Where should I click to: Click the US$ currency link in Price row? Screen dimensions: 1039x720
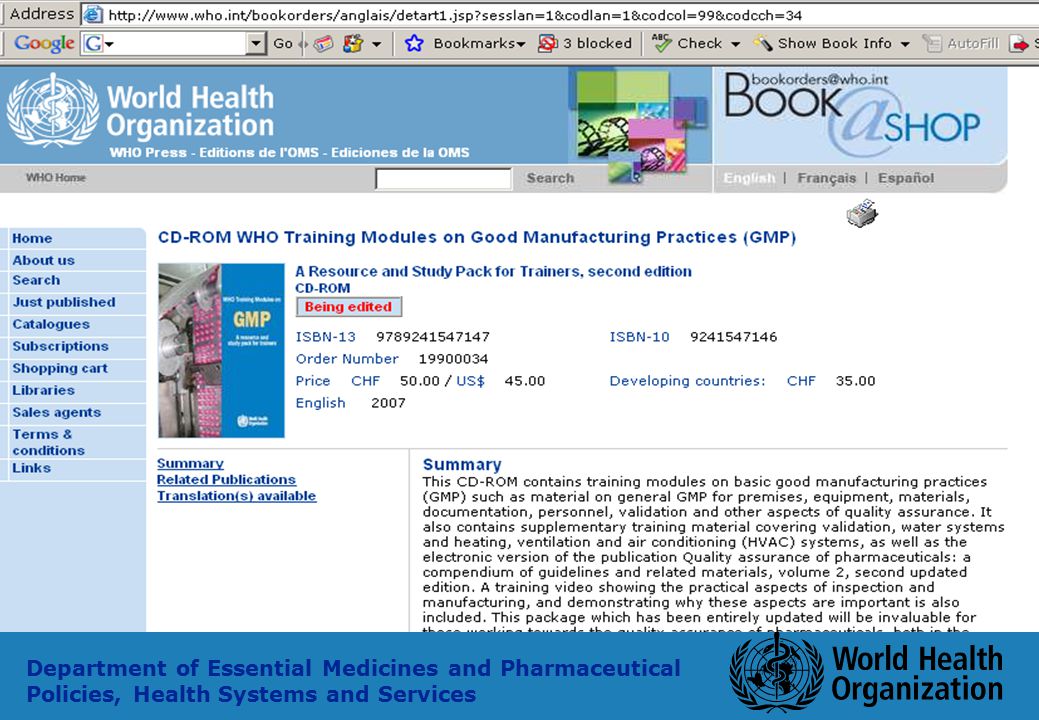[x=470, y=381]
